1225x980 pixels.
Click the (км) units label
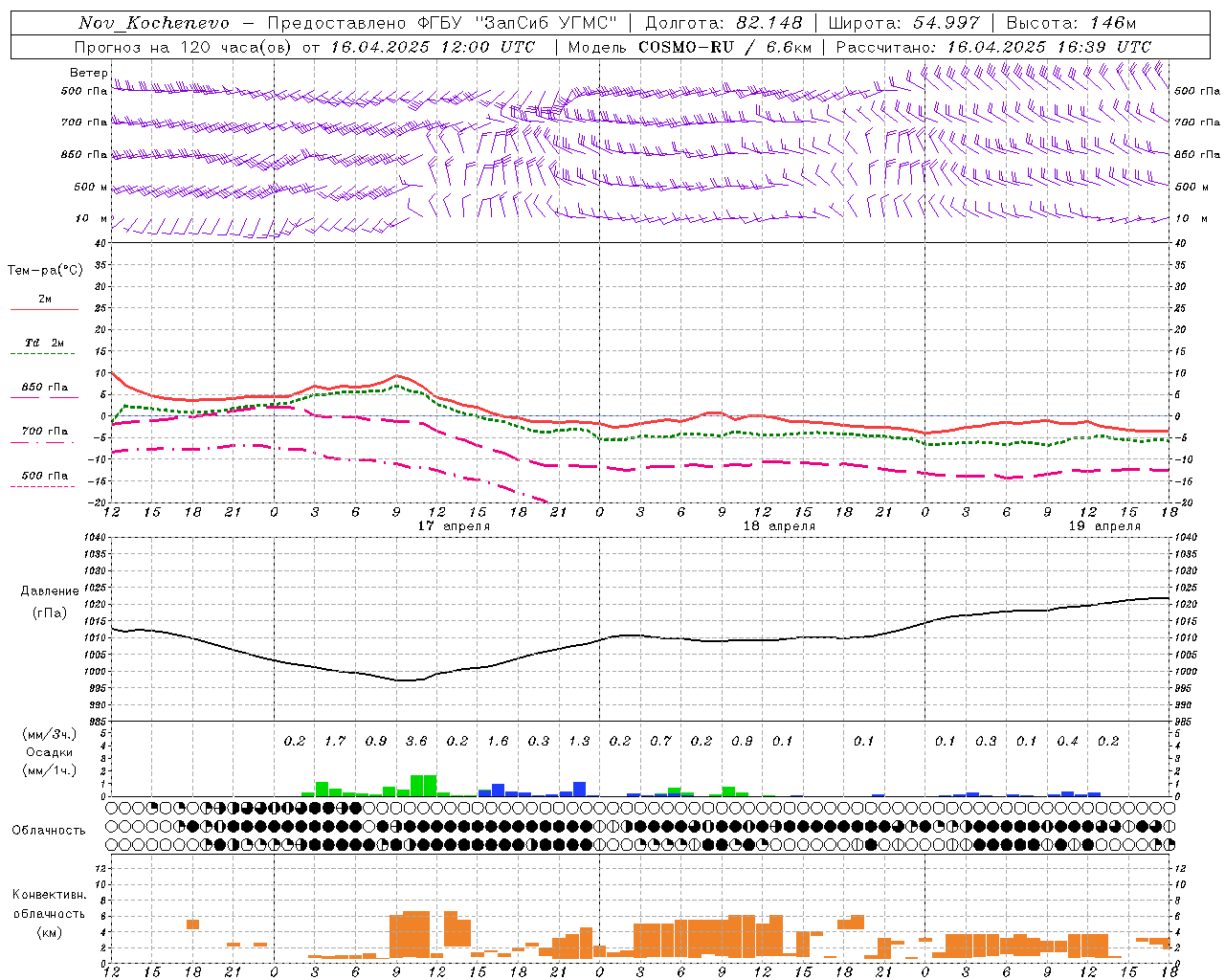[49, 932]
